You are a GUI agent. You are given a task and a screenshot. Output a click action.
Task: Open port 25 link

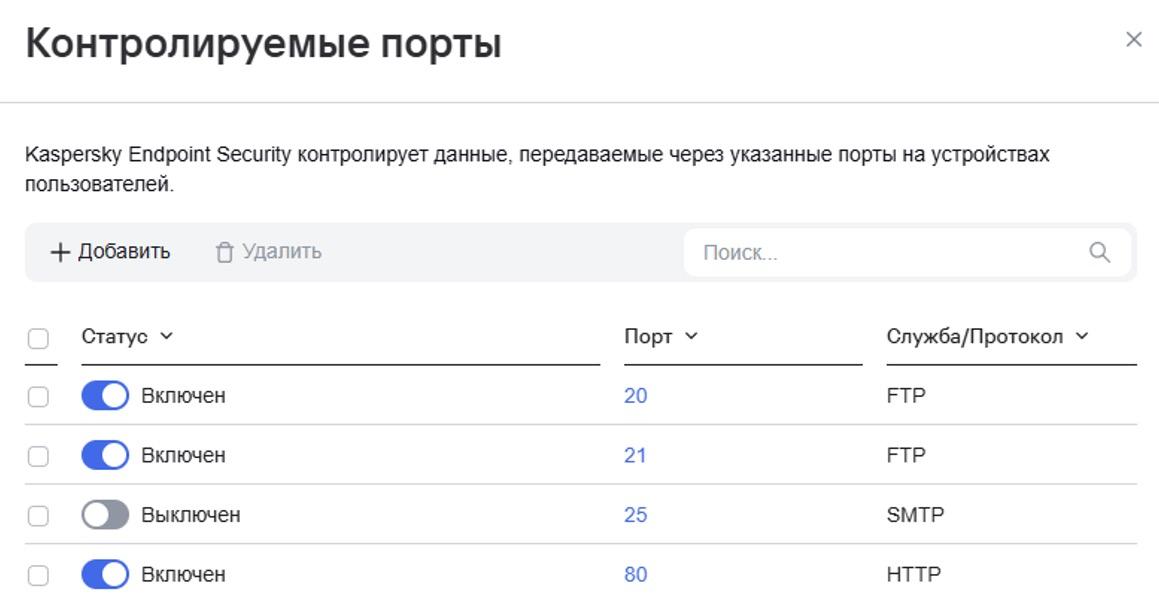pos(636,515)
